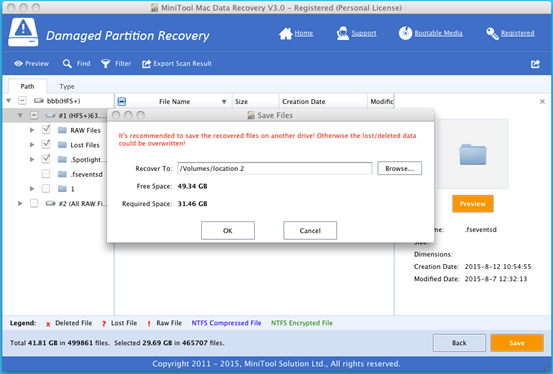Uncheck the Lost Files checkbox
This screenshot has width=553, height=374.
click(46, 144)
